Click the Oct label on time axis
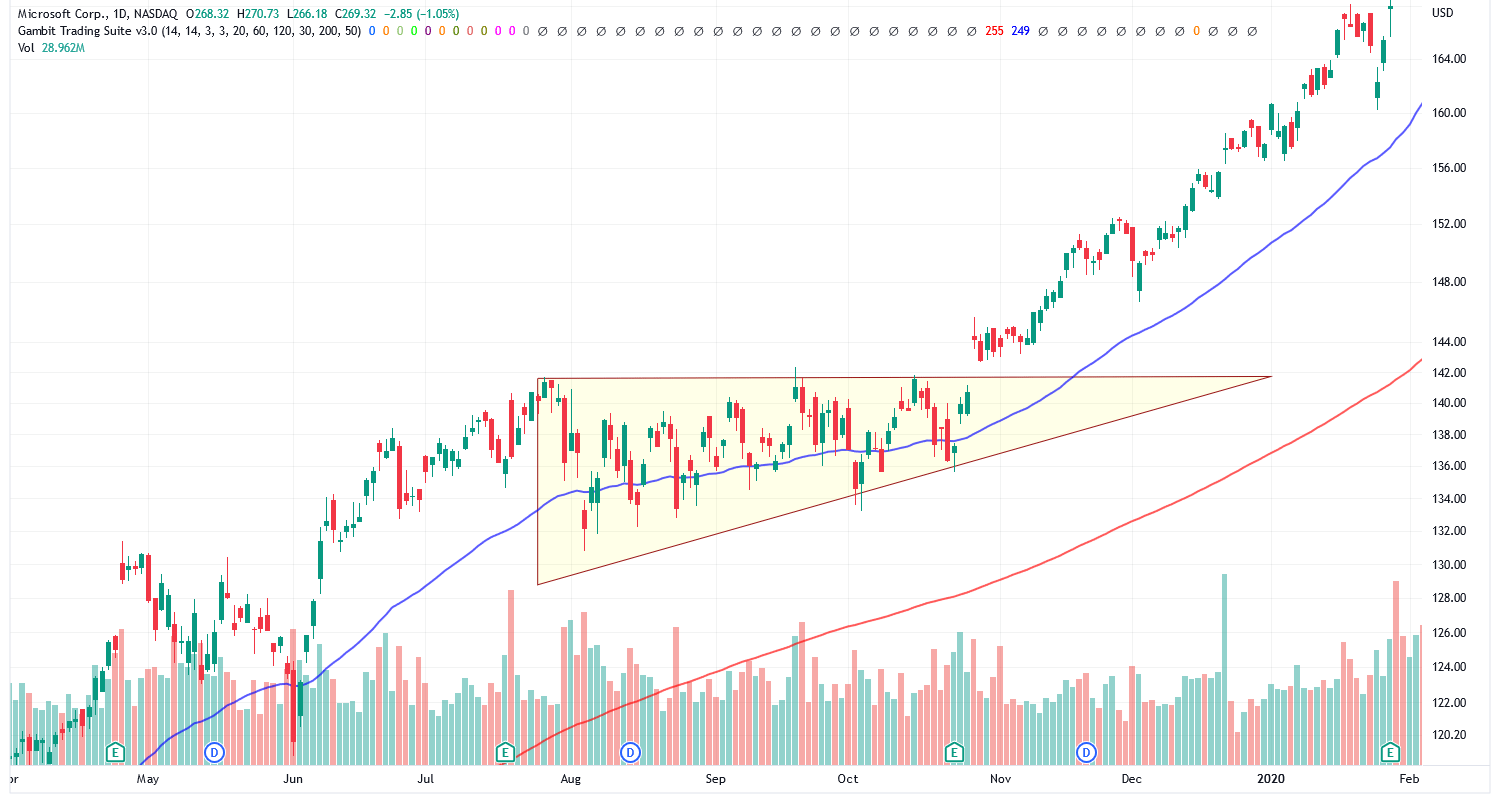Viewport: 1500px width, 800px height. coord(848,778)
